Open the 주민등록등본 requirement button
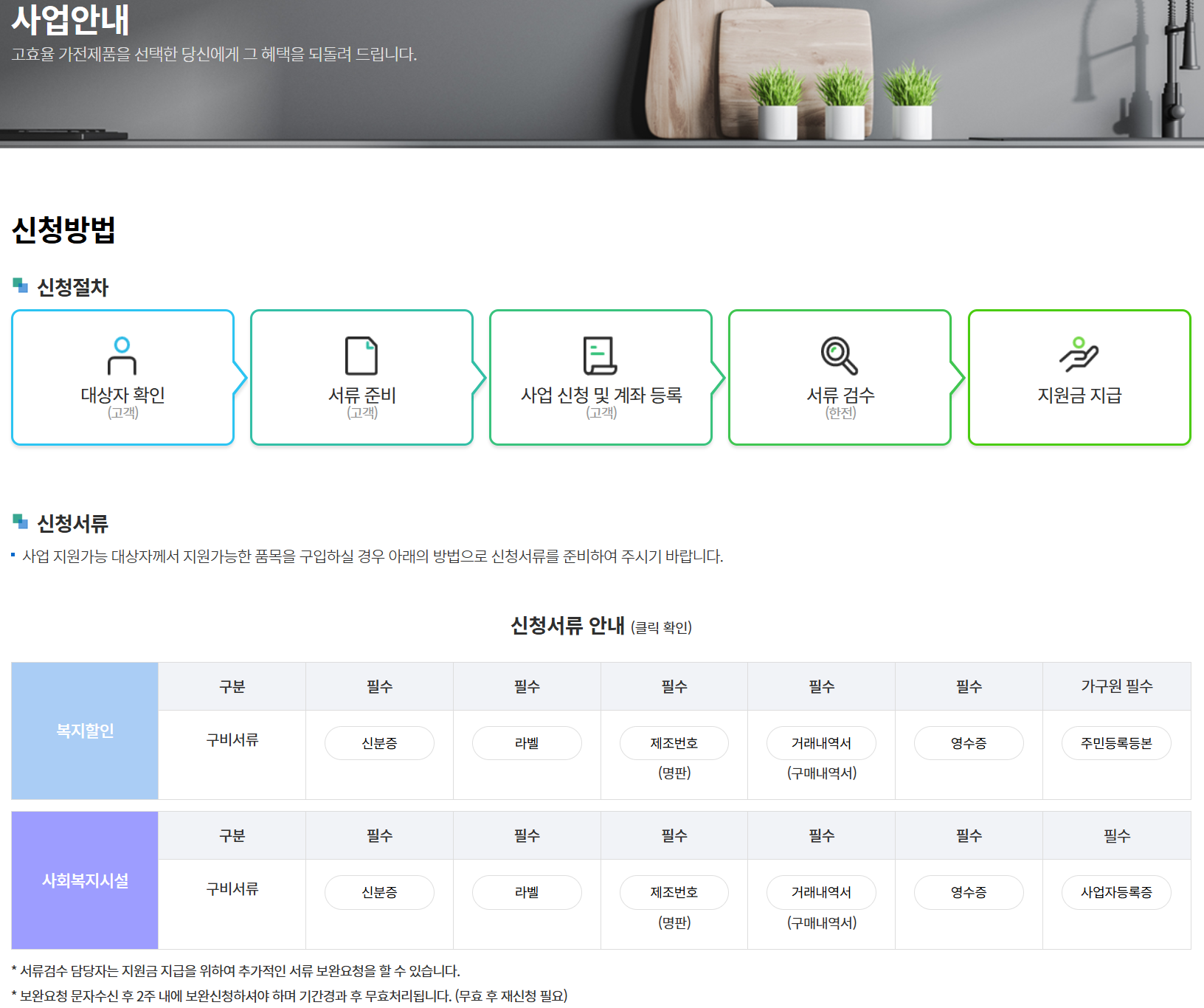Image resolution: width=1204 pixels, height=1008 pixels. 1116,743
